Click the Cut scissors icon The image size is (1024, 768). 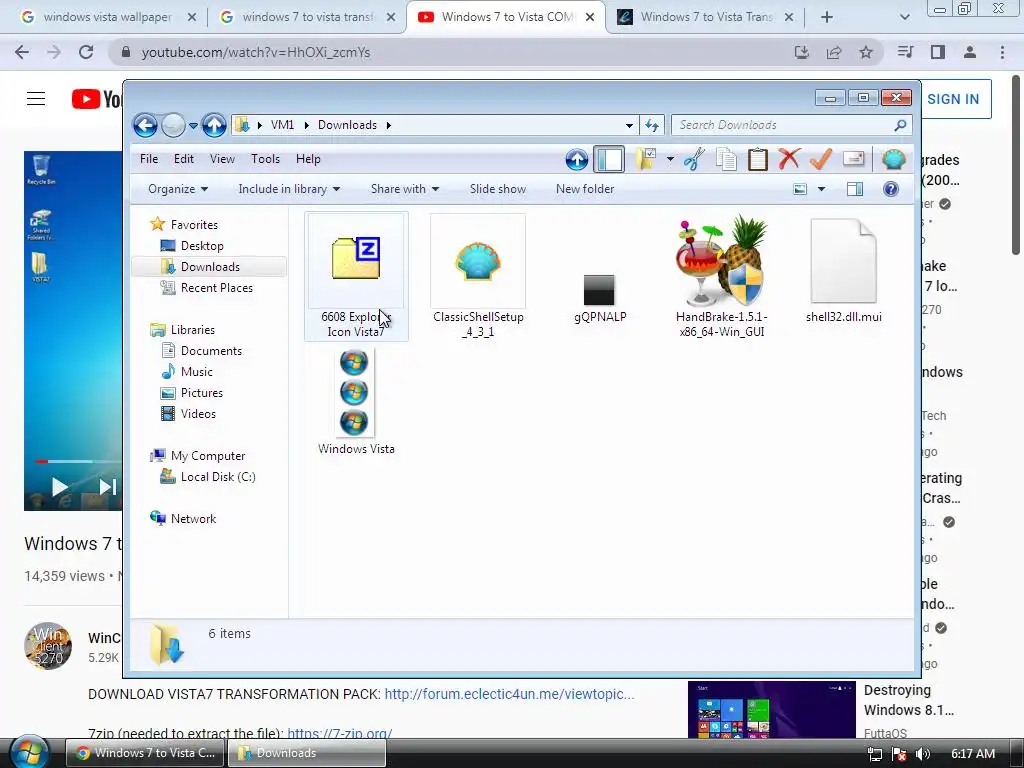(x=694, y=159)
